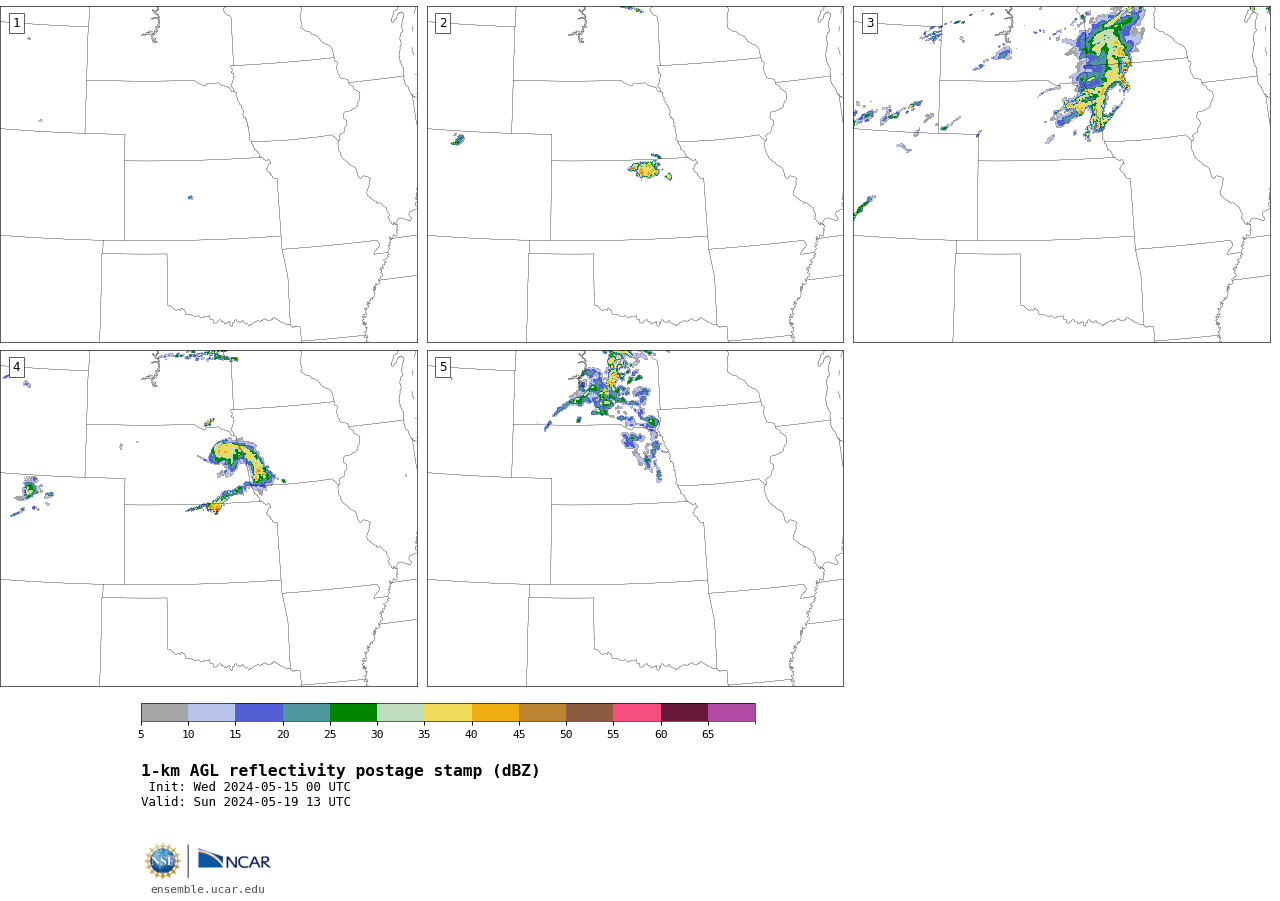The width and height of the screenshot is (1280, 901).
Task: Click the ensemble.ucar.edu text
Action: pos(208,889)
